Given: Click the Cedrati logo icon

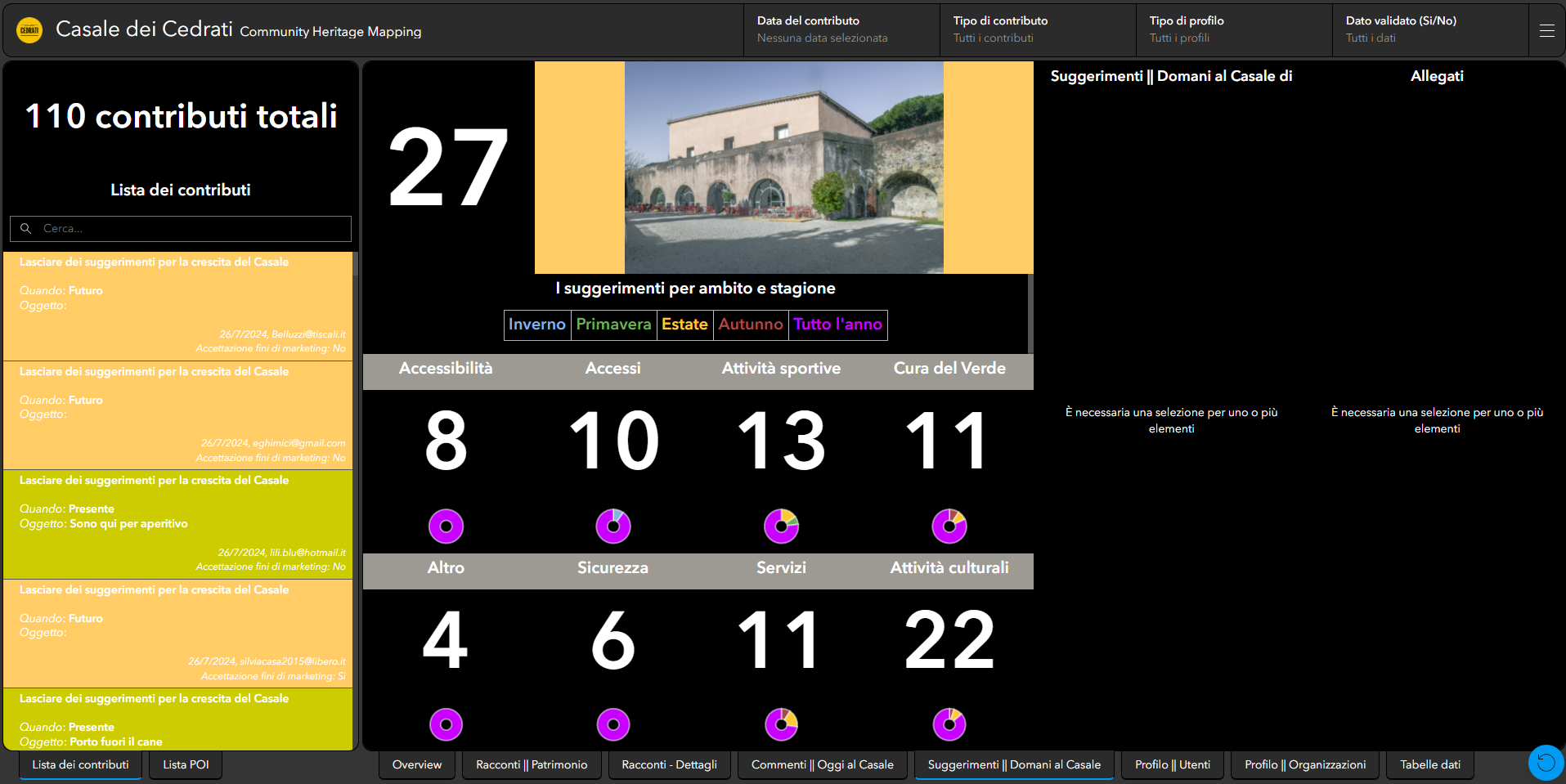Looking at the screenshot, I should point(29,30).
